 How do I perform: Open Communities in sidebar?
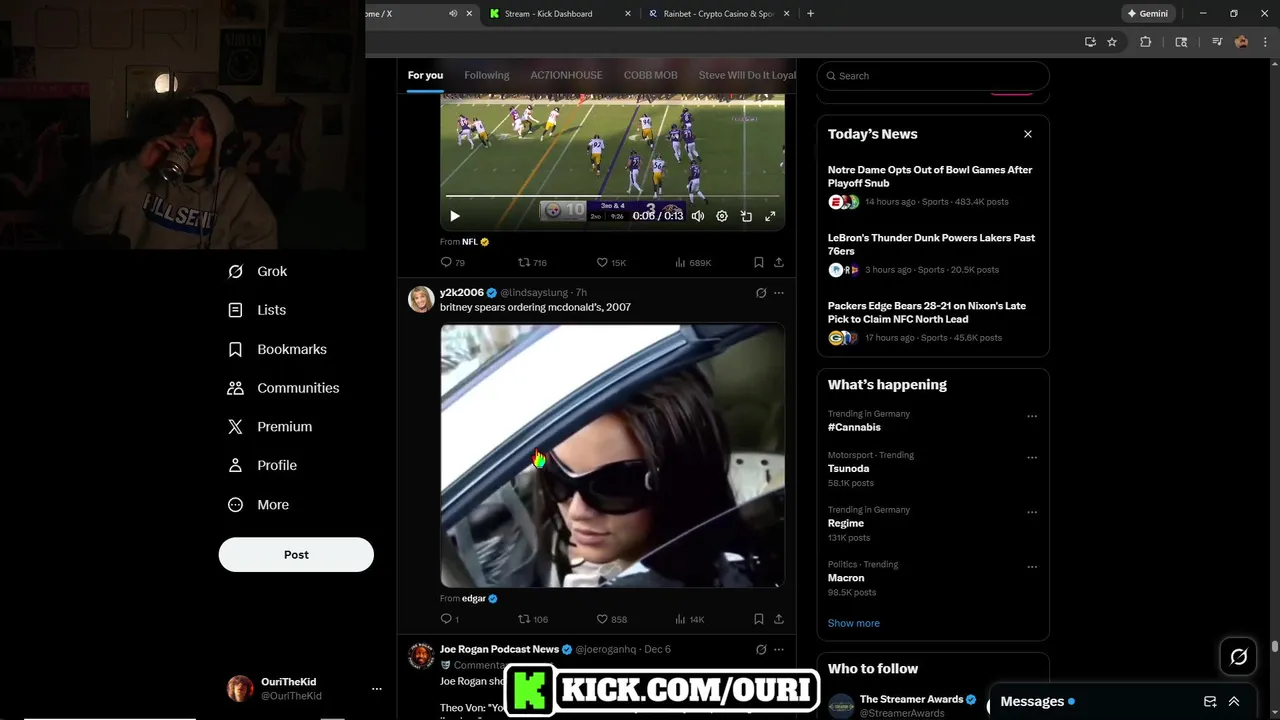click(x=283, y=388)
